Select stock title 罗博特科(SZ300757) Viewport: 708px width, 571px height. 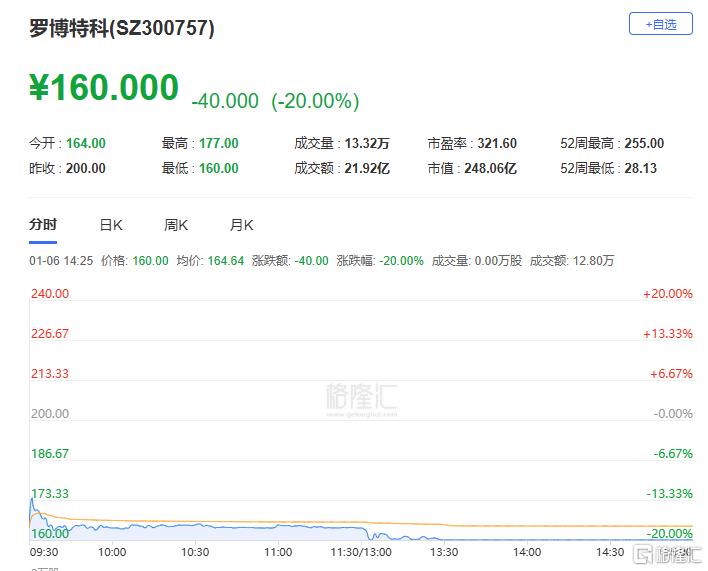coord(122,28)
